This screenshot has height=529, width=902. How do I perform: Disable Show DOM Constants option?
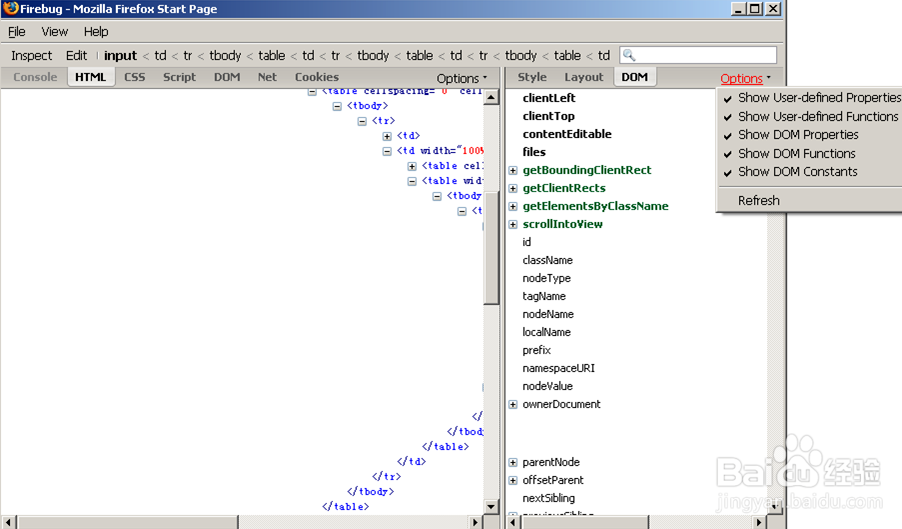(797, 172)
